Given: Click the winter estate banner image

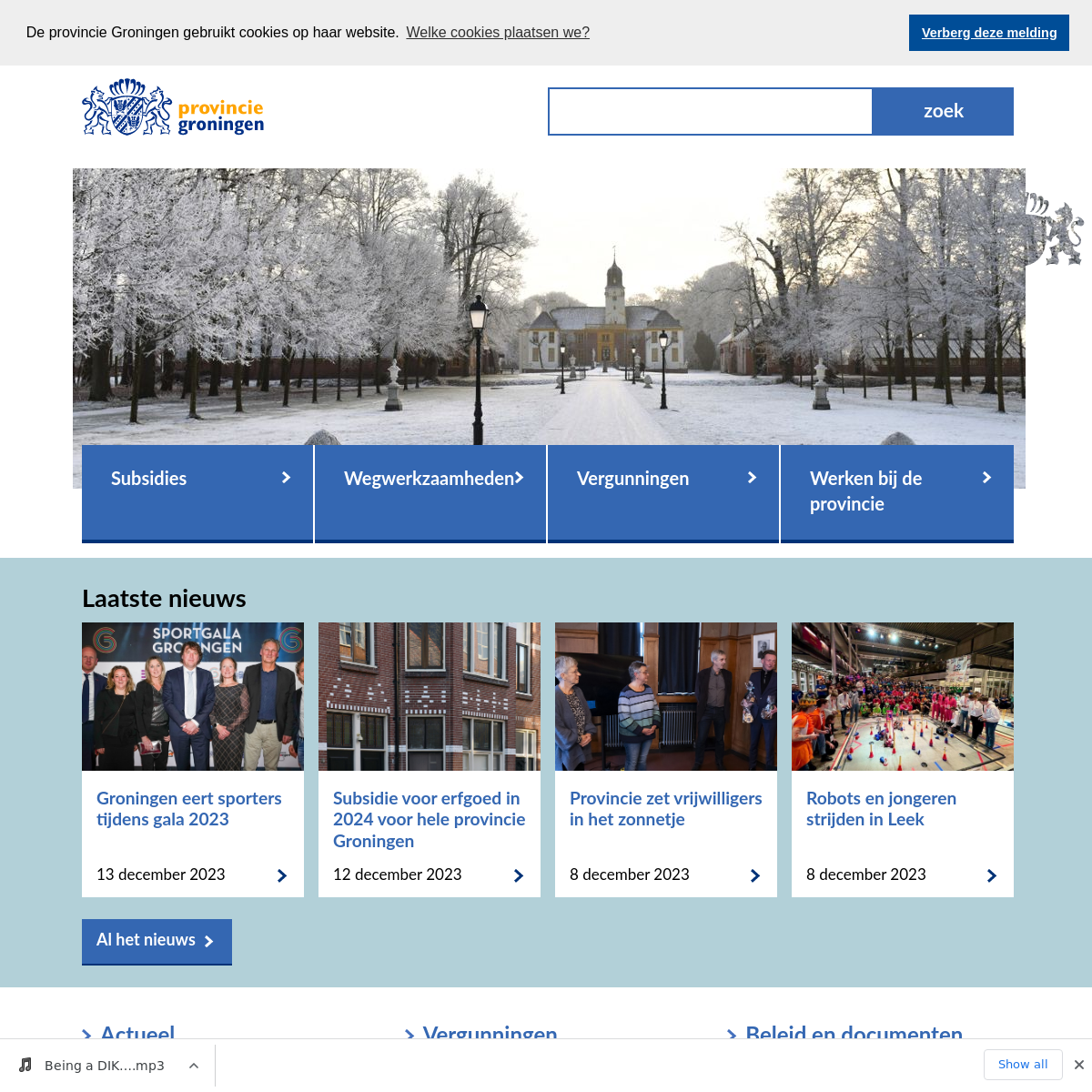Looking at the screenshot, I should pos(549,307).
